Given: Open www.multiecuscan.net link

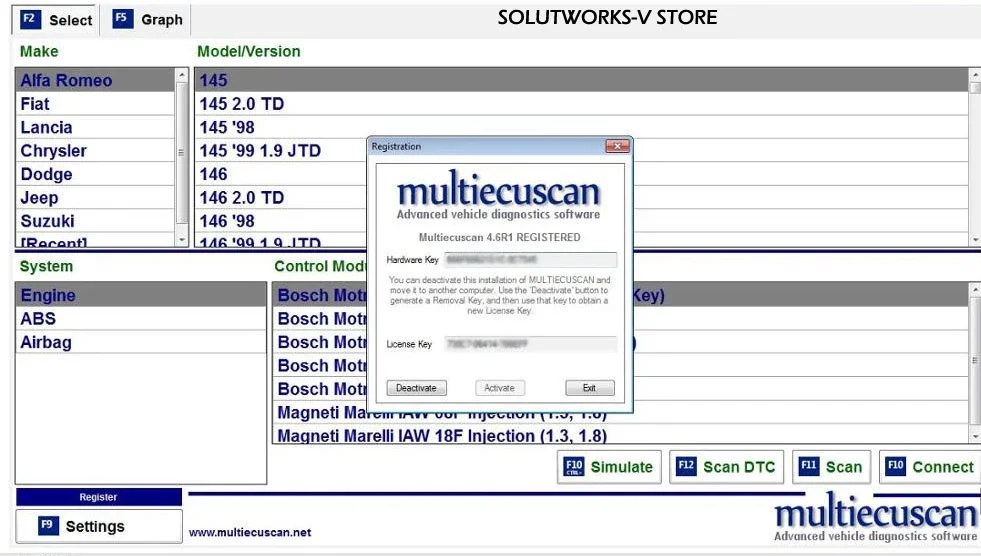Looking at the screenshot, I should click(250, 532).
